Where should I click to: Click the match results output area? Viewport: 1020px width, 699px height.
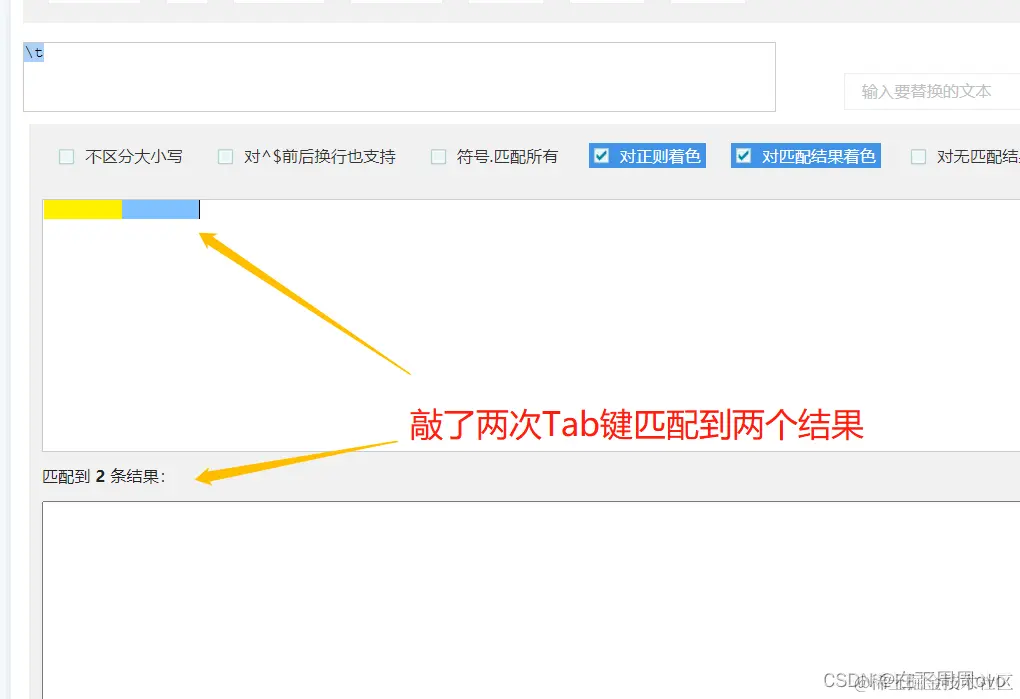pyautogui.click(x=531, y=600)
